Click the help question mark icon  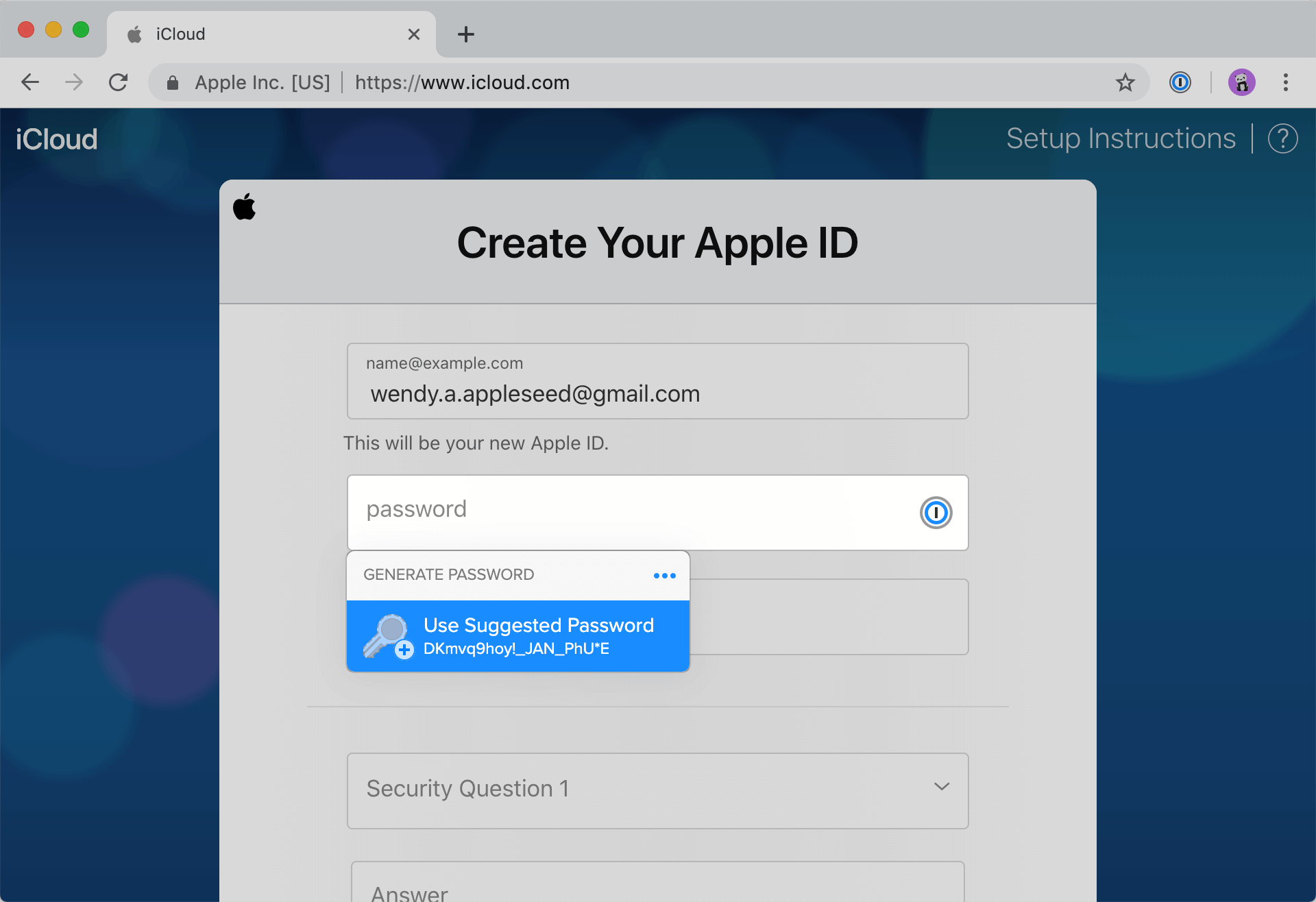pos(1282,139)
